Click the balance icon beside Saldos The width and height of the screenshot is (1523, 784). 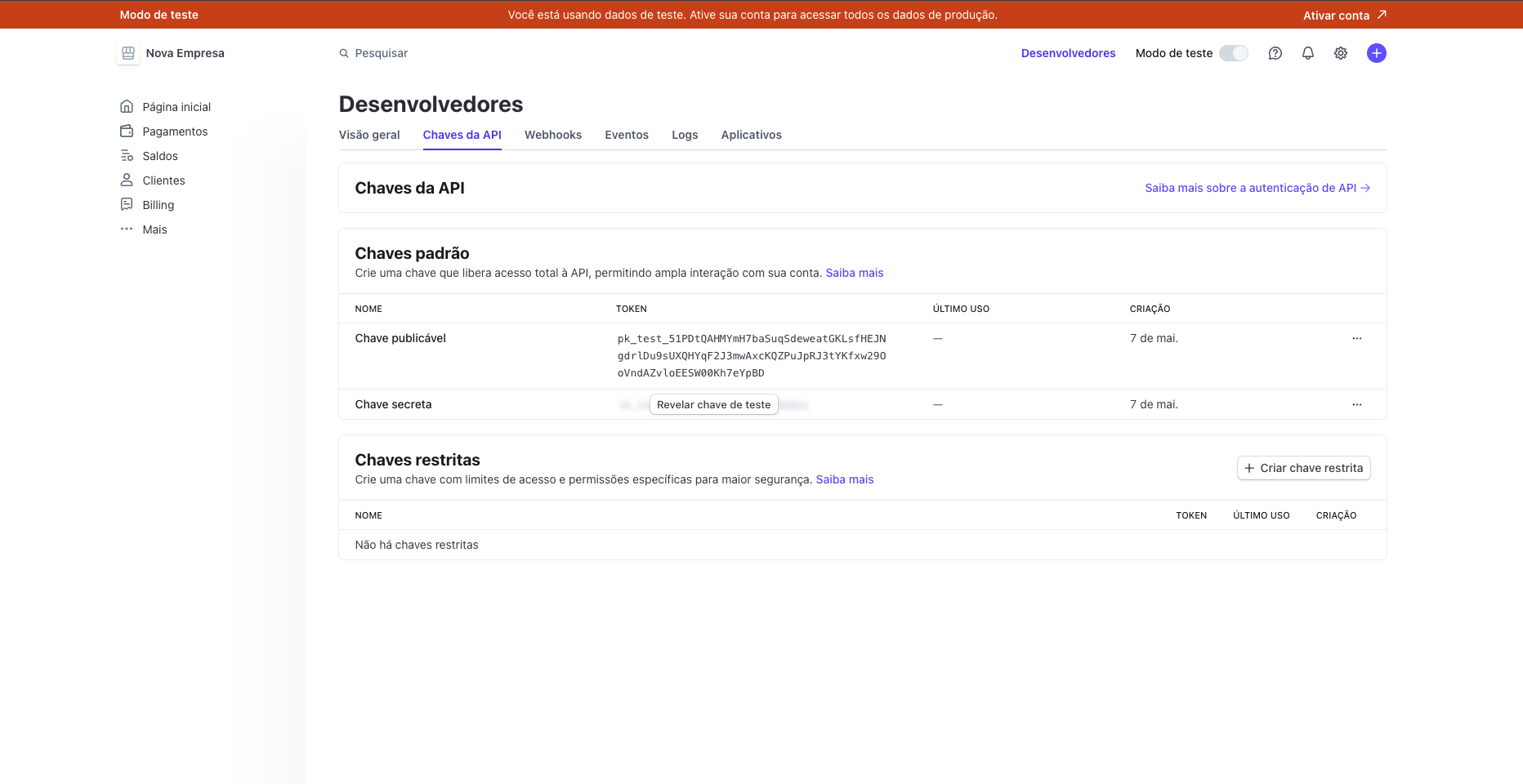pos(127,155)
